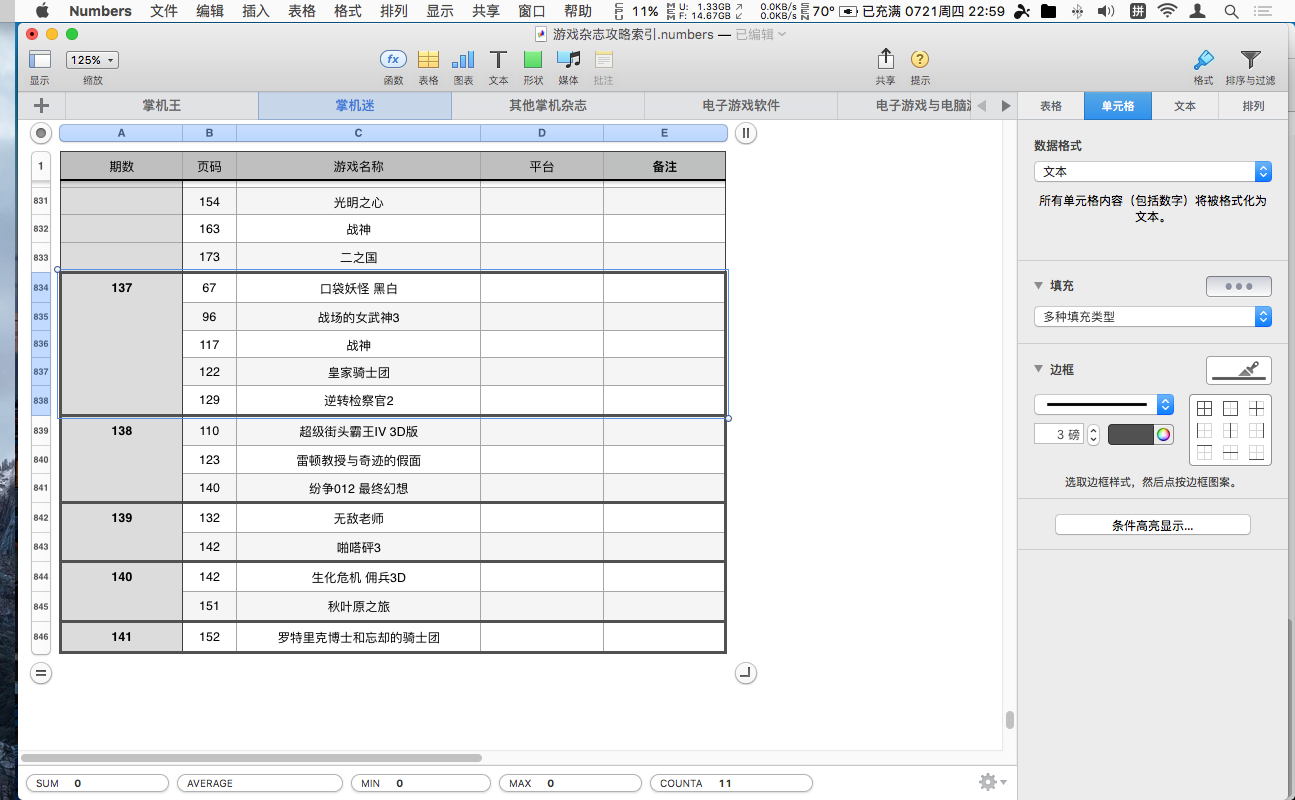
Task: Click the vertical scrollbar thumb
Action: click(x=1010, y=720)
